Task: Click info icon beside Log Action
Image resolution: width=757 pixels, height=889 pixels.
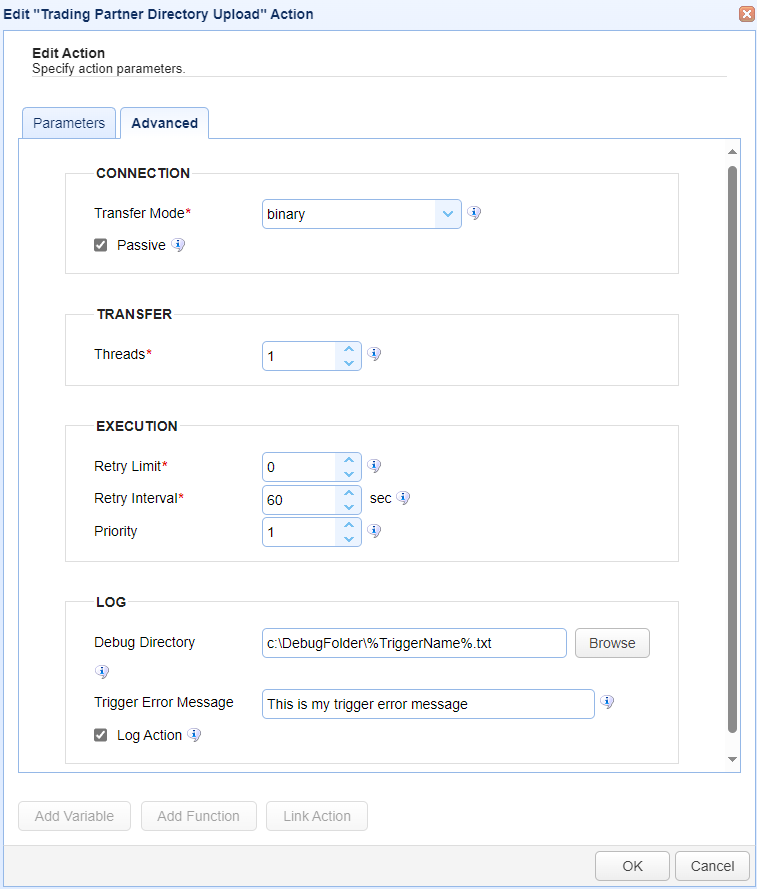Action: [x=194, y=735]
